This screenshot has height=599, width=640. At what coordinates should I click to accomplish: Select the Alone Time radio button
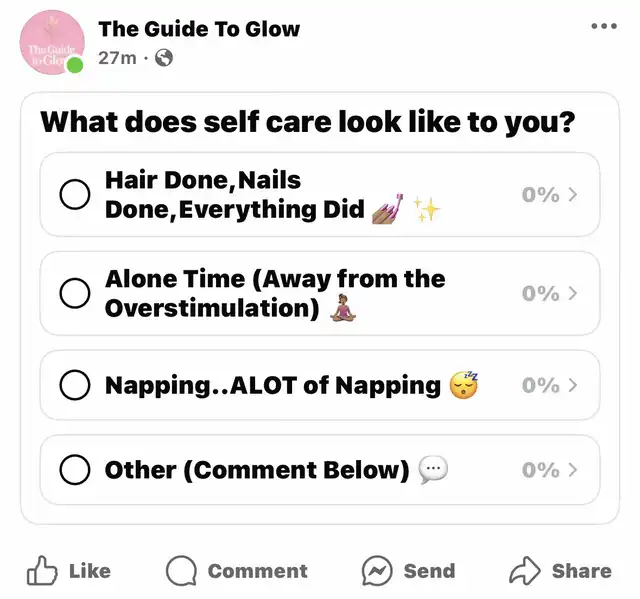click(75, 293)
